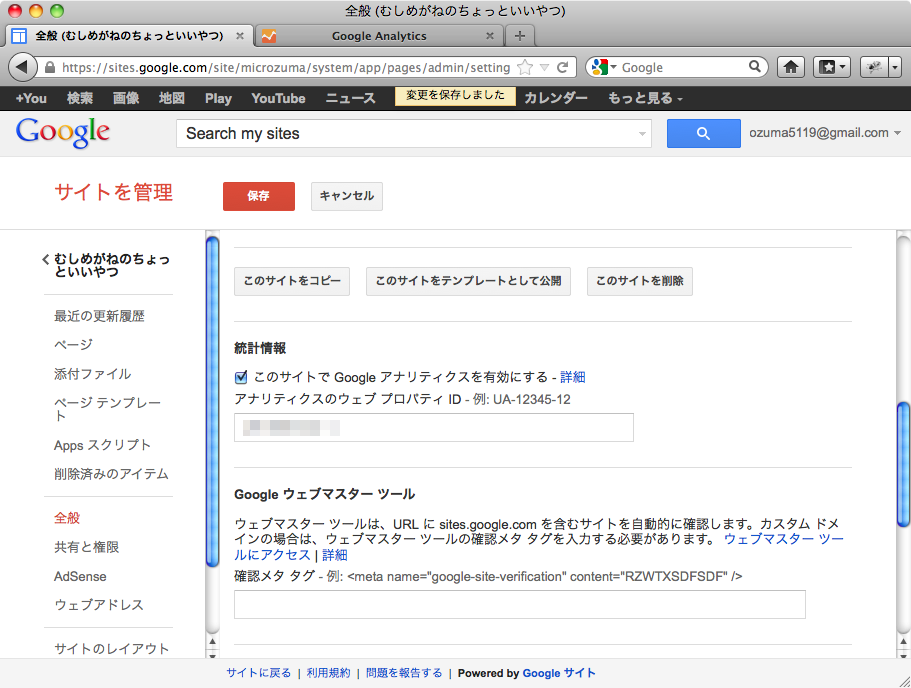Image resolution: width=911 pixels, height=688 pixels.
Task: Open 共有と権限 in sidebar
Action: [86, 547]
